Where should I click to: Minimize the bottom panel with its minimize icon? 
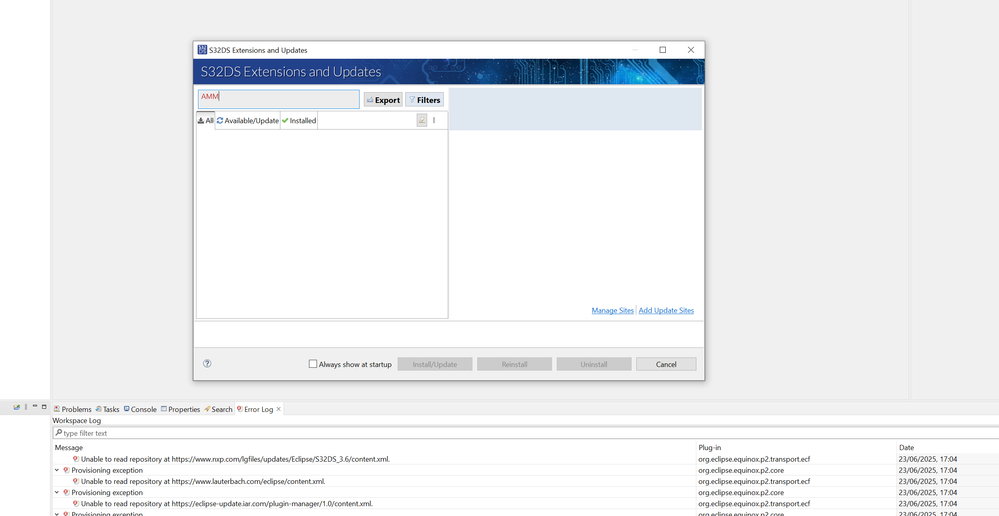35,406
